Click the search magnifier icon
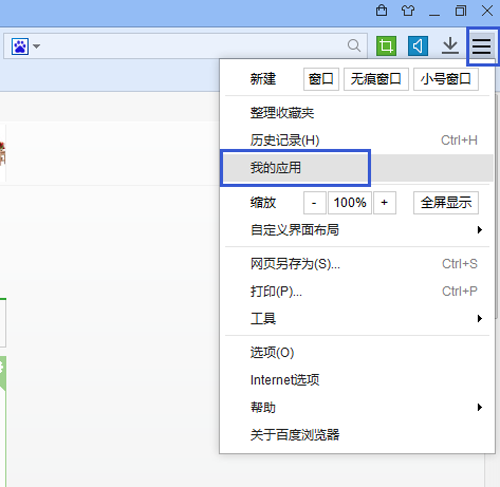This screenshot has width=500, height=487. 354,46
